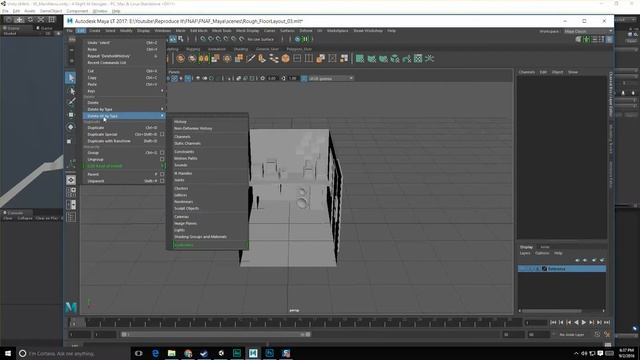
Task: Click the green-bracketed Combine shelf icon
Action: (203, 59)
